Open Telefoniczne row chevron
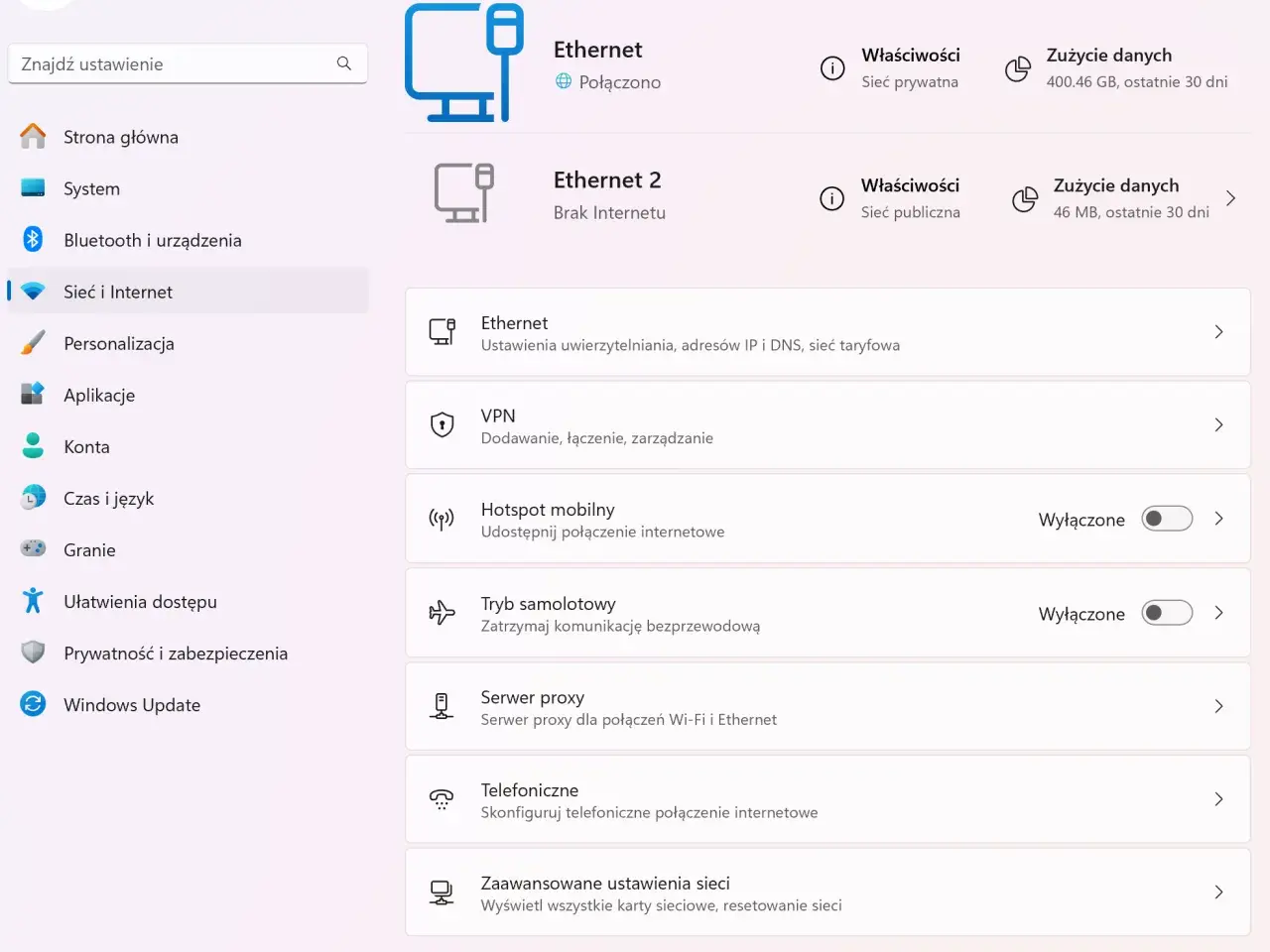 (x=1218, y=799)
